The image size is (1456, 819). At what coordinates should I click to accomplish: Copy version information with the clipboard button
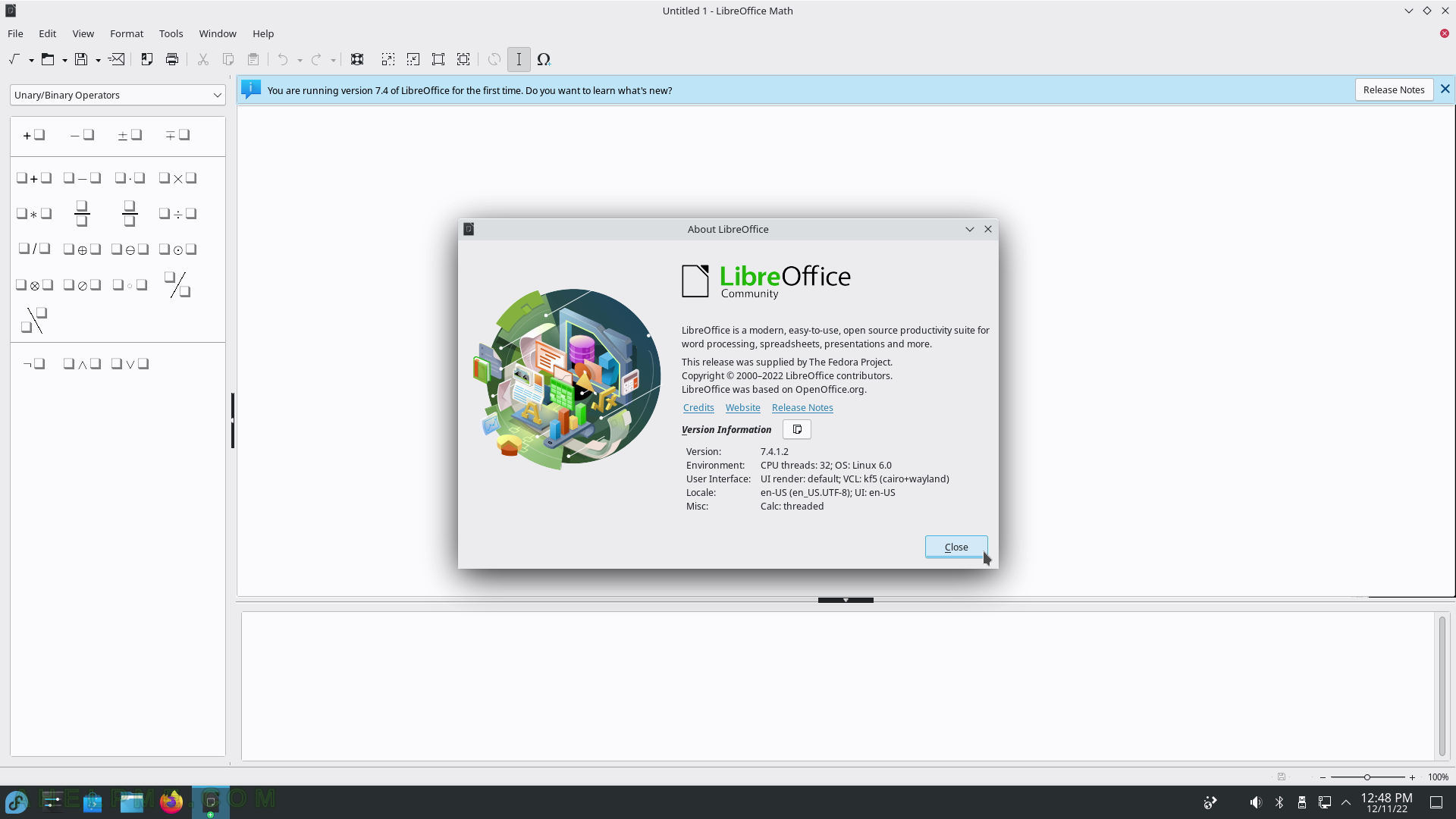(797, 429)
